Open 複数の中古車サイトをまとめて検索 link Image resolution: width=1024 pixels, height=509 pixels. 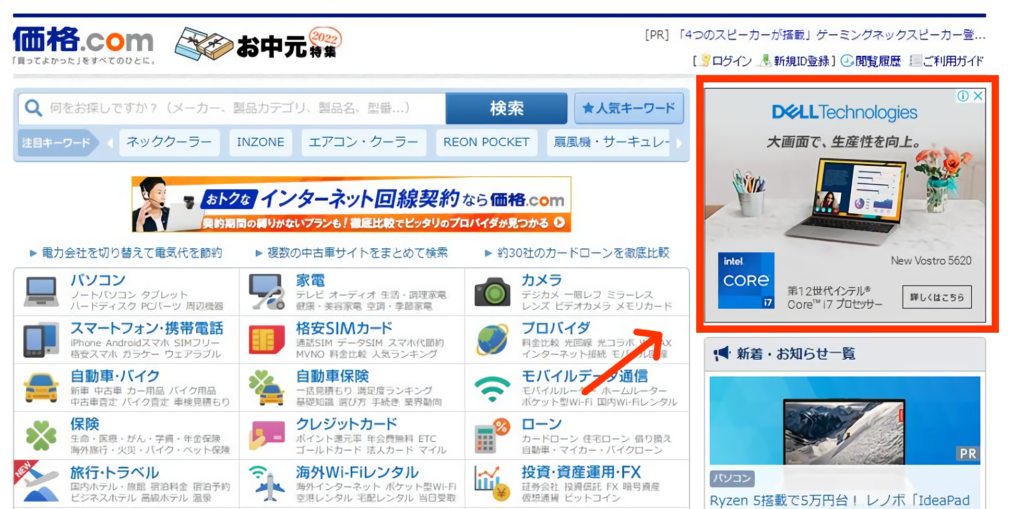pyautogui.click(x=357, y=252)
